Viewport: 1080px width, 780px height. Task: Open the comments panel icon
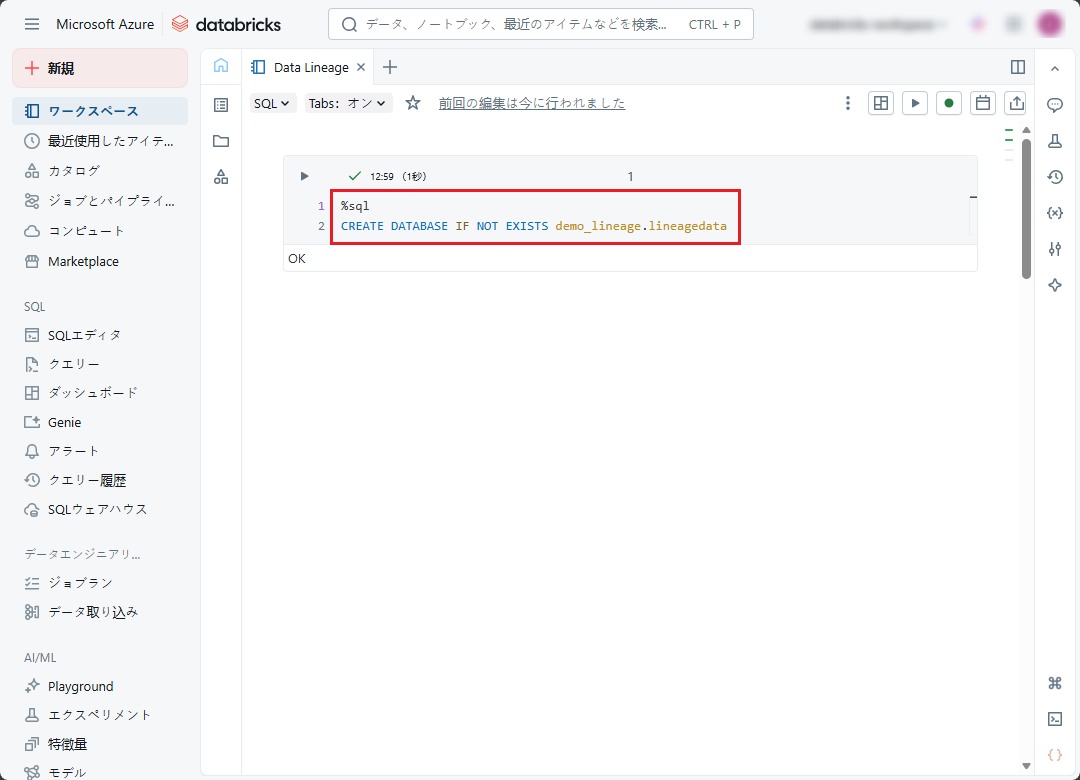tap(1054, 105)
